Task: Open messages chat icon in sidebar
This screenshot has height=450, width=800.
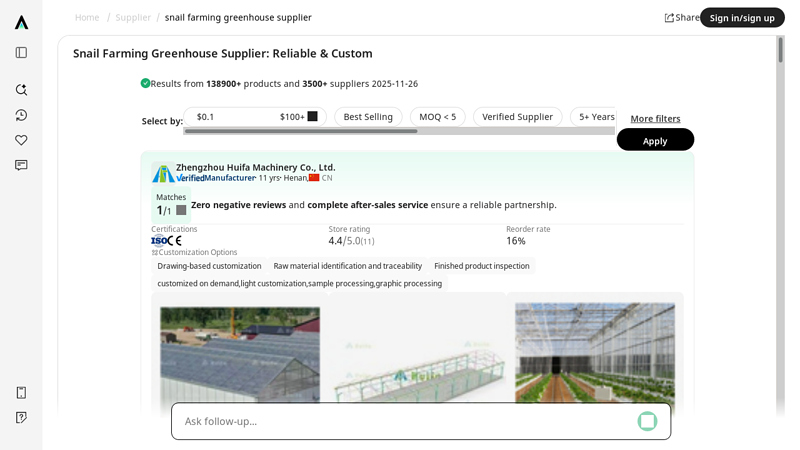Action: point(21,165)
